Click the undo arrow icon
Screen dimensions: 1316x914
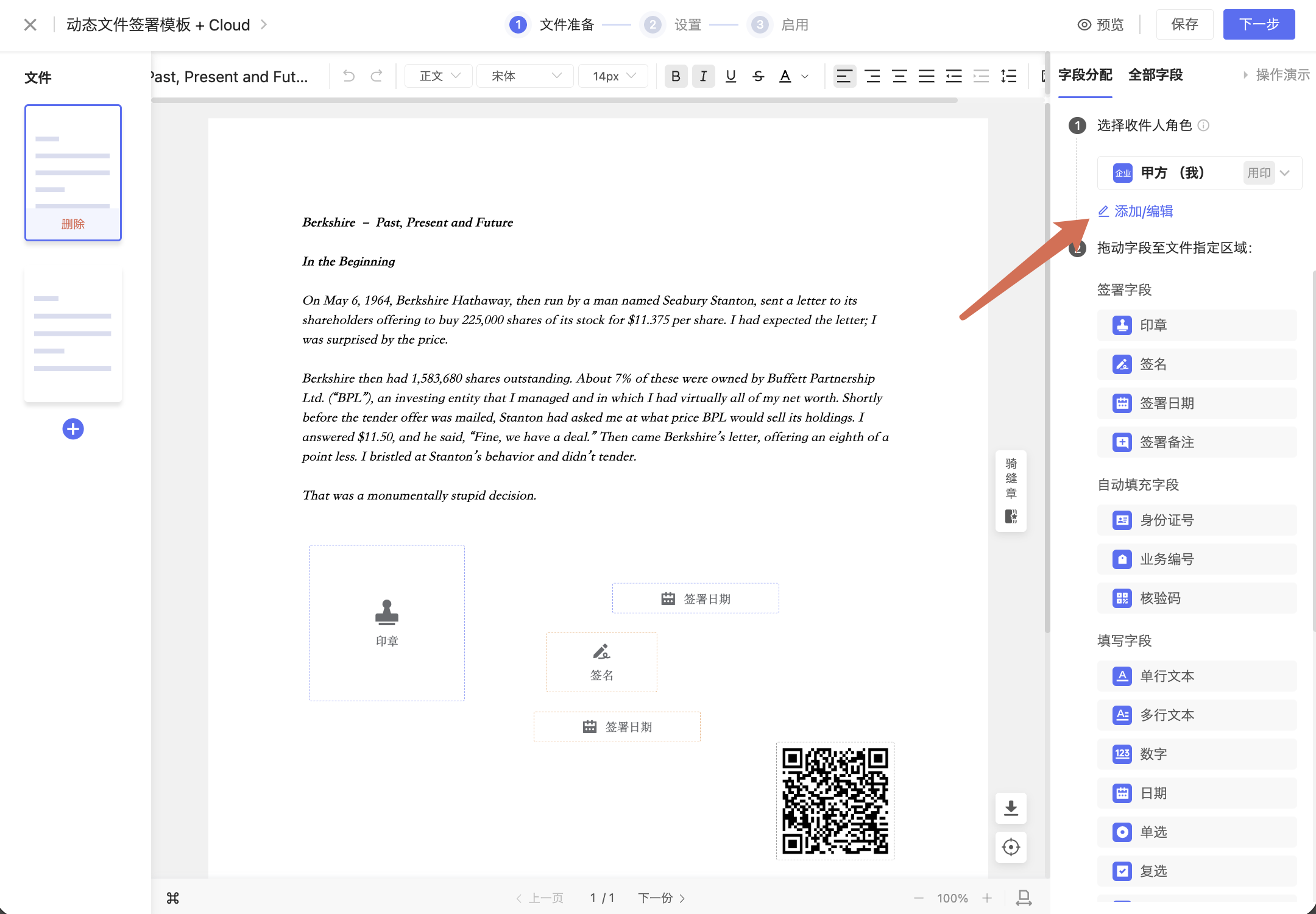tap(348, 76)
